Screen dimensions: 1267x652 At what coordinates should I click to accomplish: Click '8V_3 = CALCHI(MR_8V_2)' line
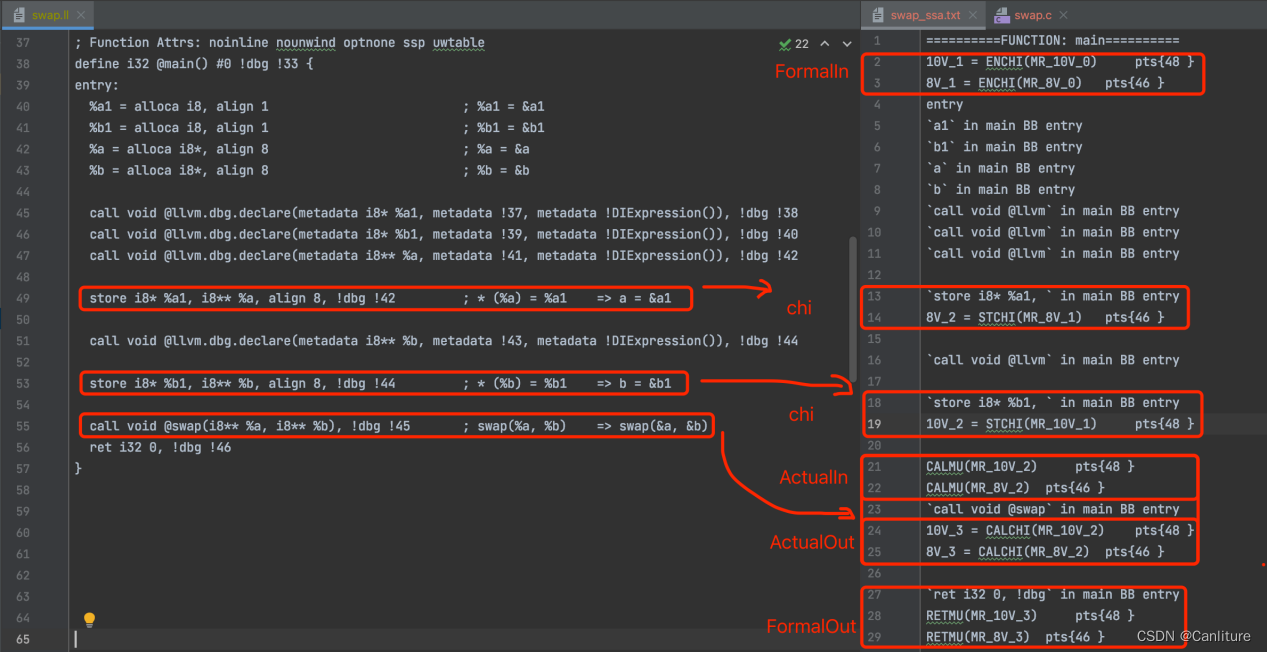point(1045,551)
